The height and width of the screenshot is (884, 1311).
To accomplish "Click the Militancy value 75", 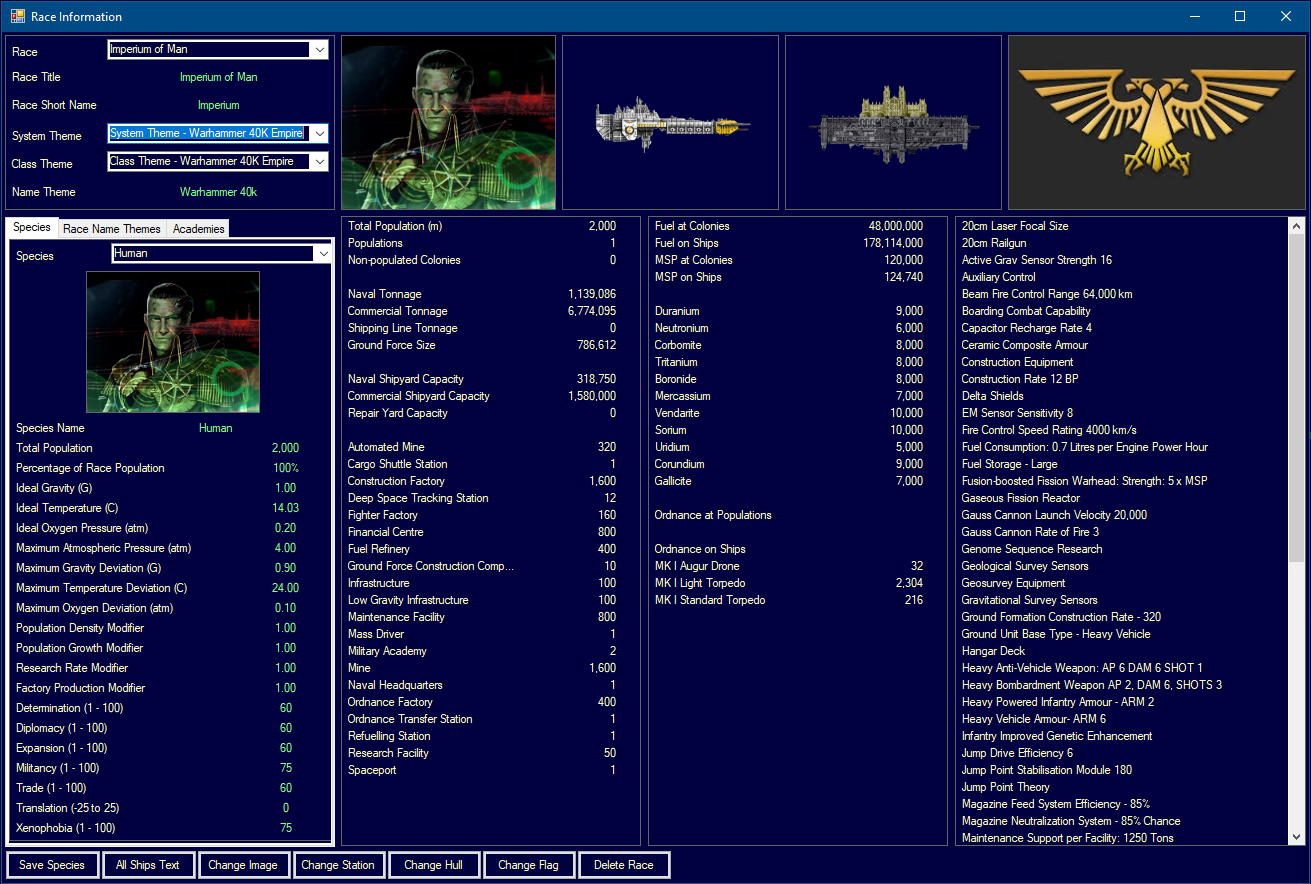I will tap(286, 768).
